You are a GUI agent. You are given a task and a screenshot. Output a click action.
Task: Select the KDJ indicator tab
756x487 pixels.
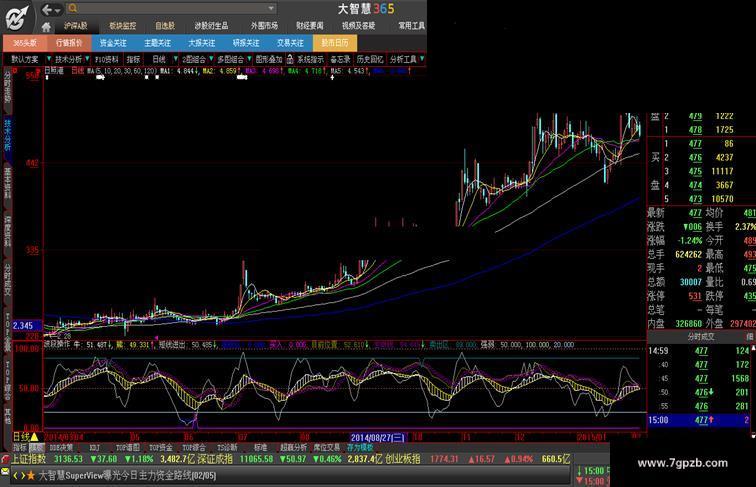[x=94, y=448]
